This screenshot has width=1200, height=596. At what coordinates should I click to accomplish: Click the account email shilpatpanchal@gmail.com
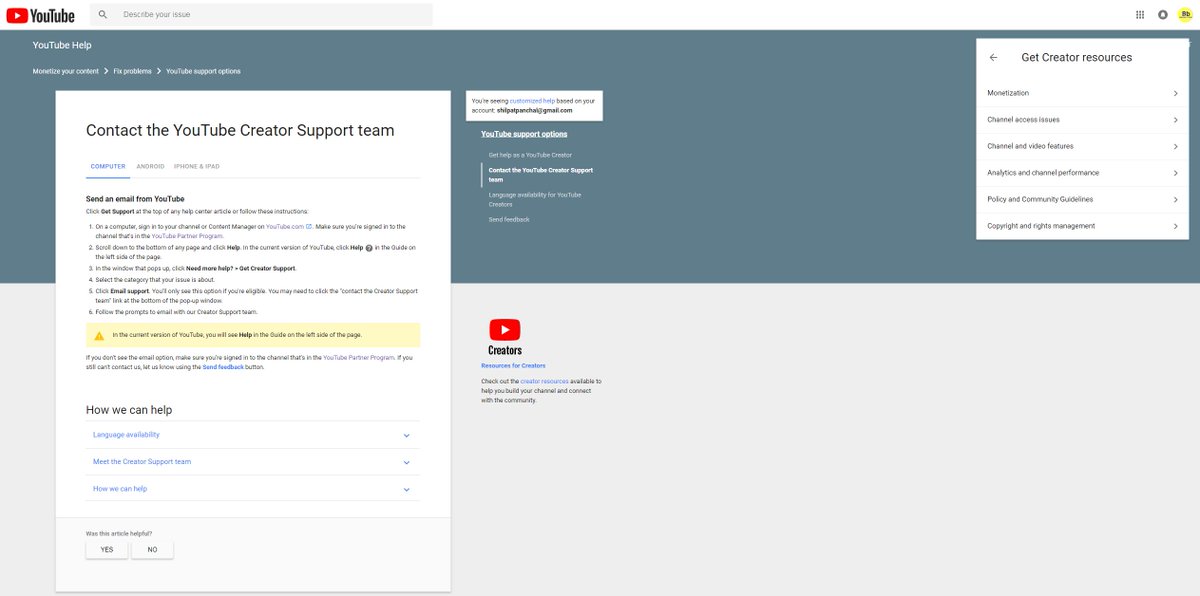point(534,110)
